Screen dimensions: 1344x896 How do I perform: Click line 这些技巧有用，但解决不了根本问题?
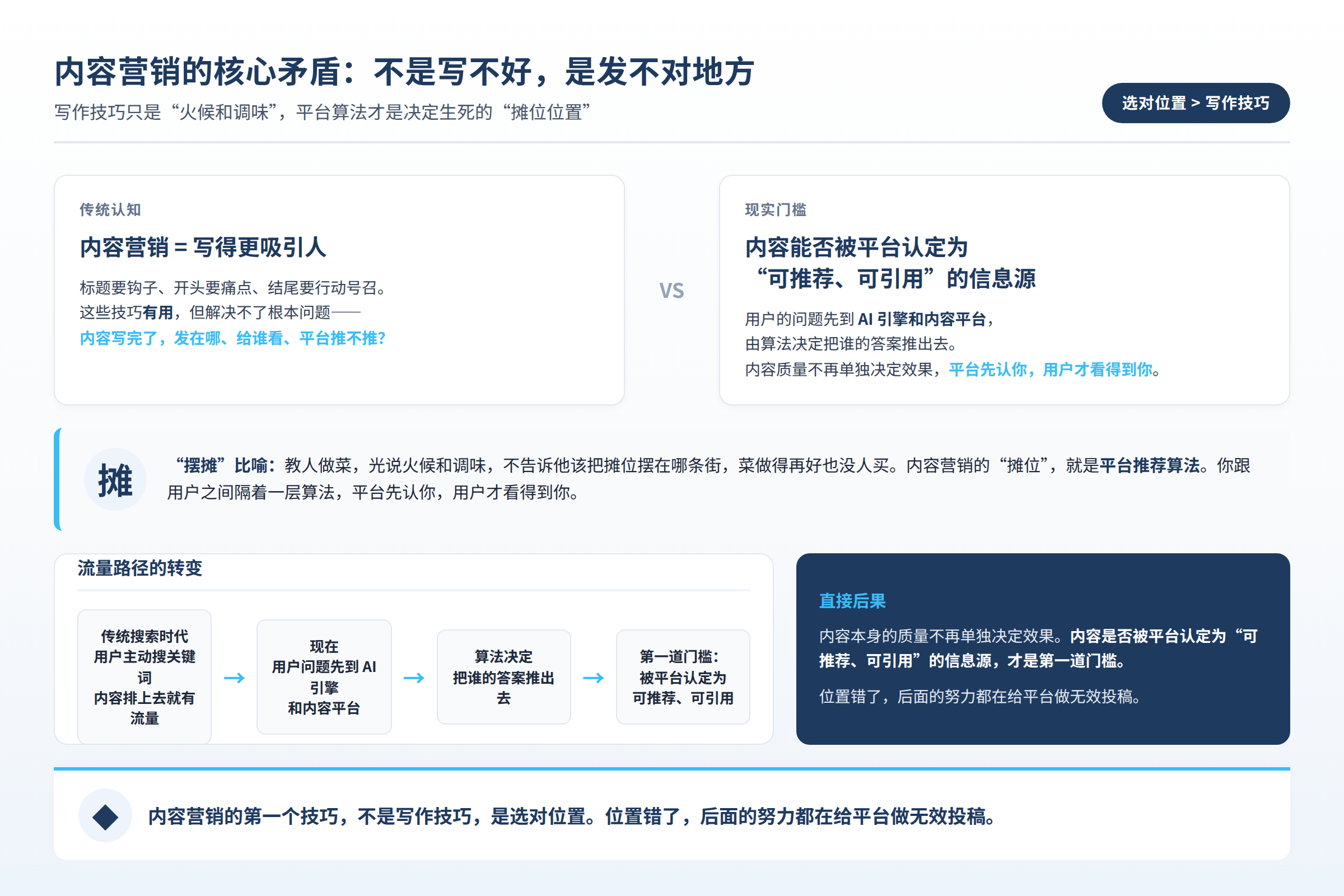coord(220,312)
